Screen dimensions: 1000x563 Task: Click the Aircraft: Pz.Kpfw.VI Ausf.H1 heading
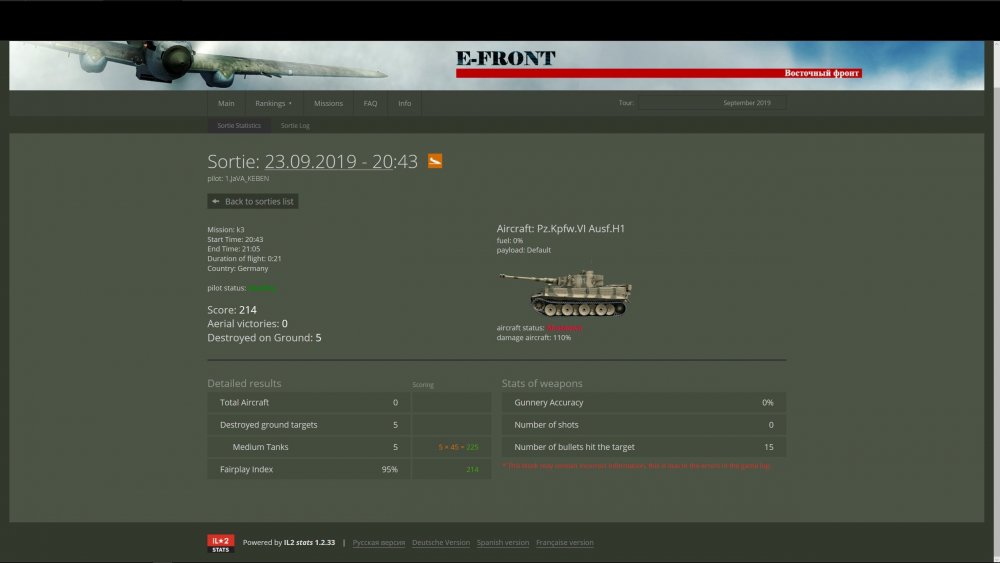click(561, 228)
